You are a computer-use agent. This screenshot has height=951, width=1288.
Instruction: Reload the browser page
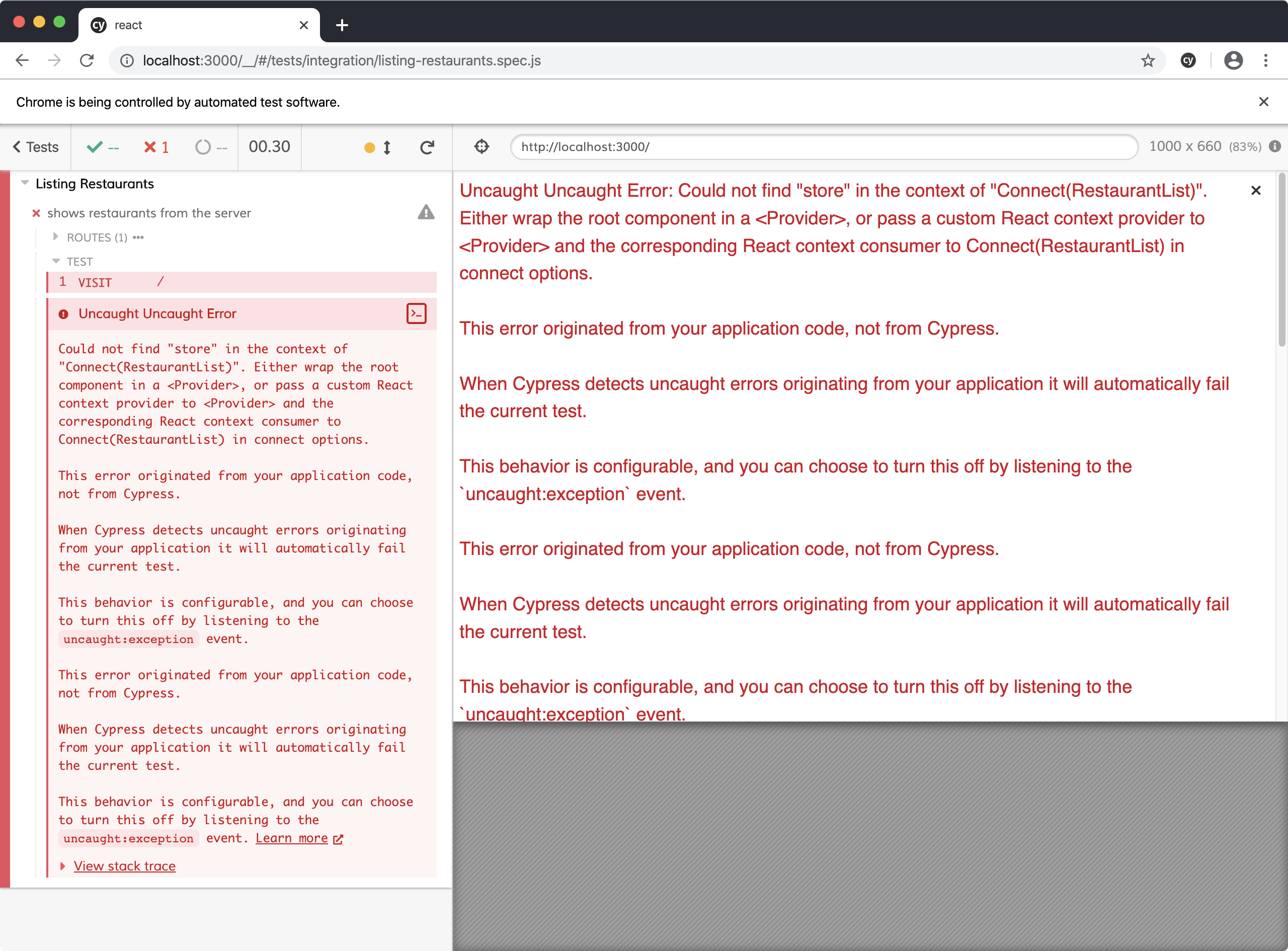click(87, 60)
